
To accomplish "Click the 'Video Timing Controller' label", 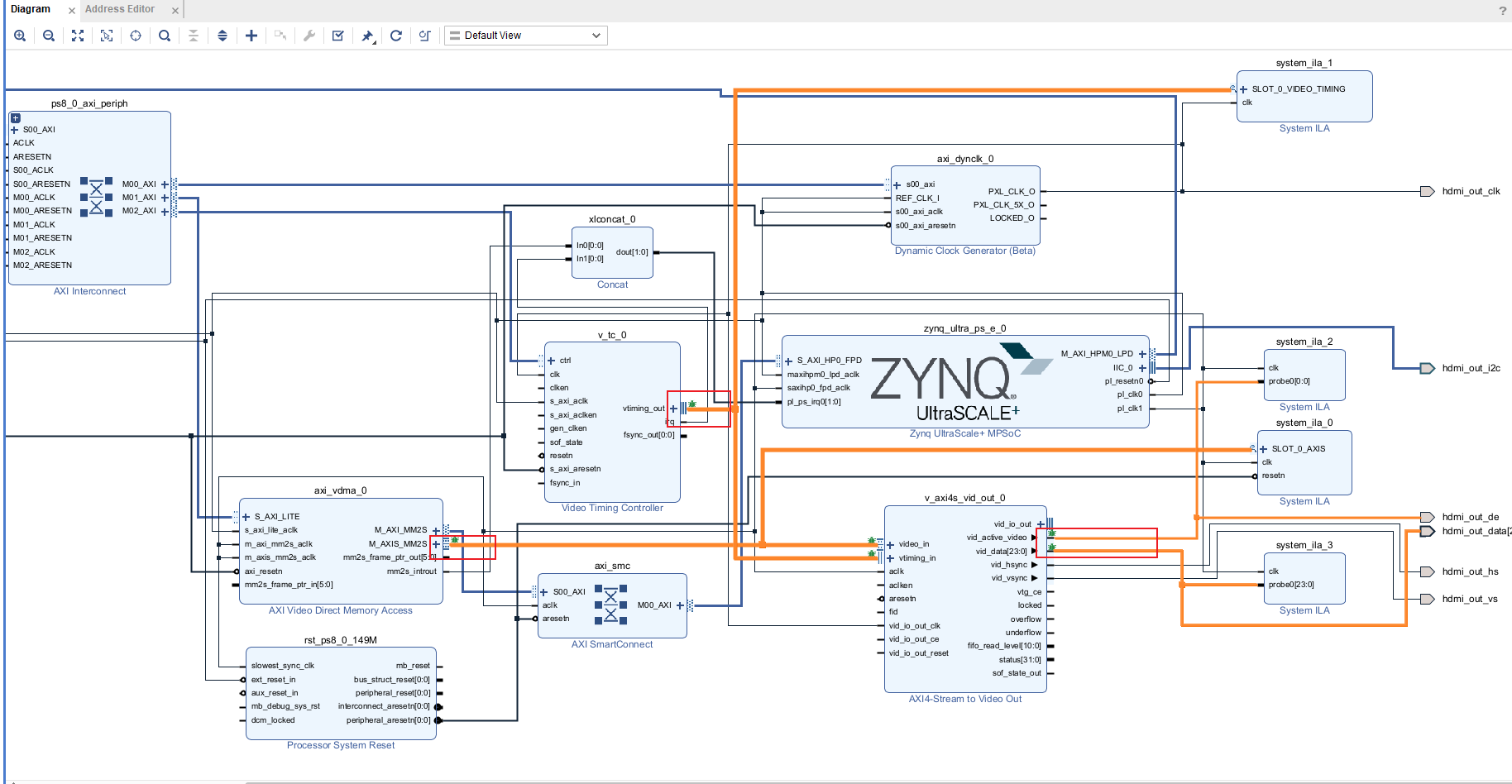I will 612,509.
